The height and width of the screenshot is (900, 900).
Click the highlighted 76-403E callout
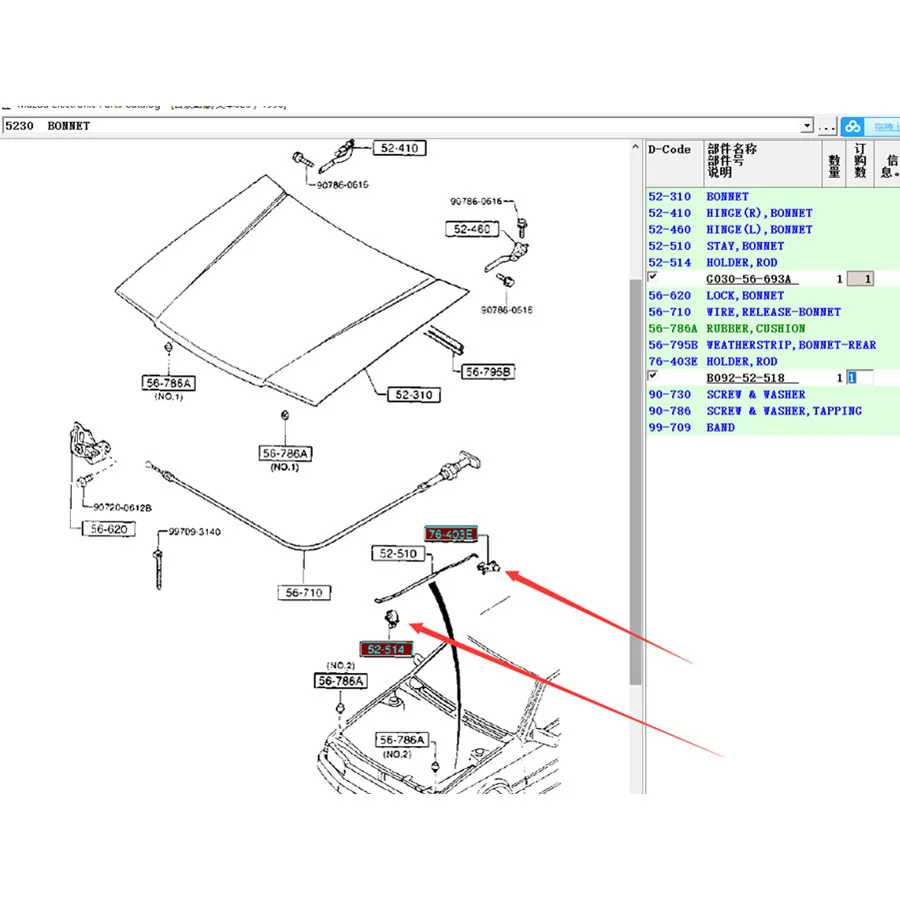[451, 534]
